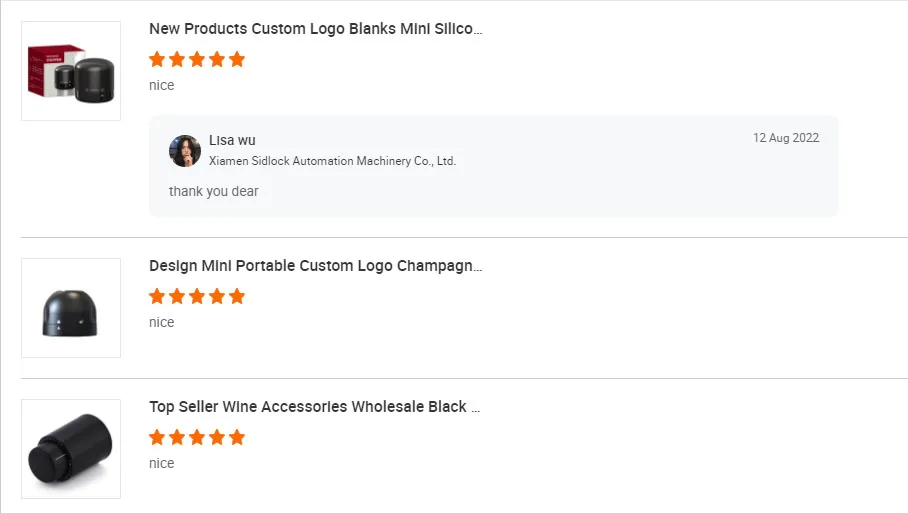The height and width of the screenshot is (513, 908).
Task: Click Lisa wu's profile avatar
Action: 185,151
